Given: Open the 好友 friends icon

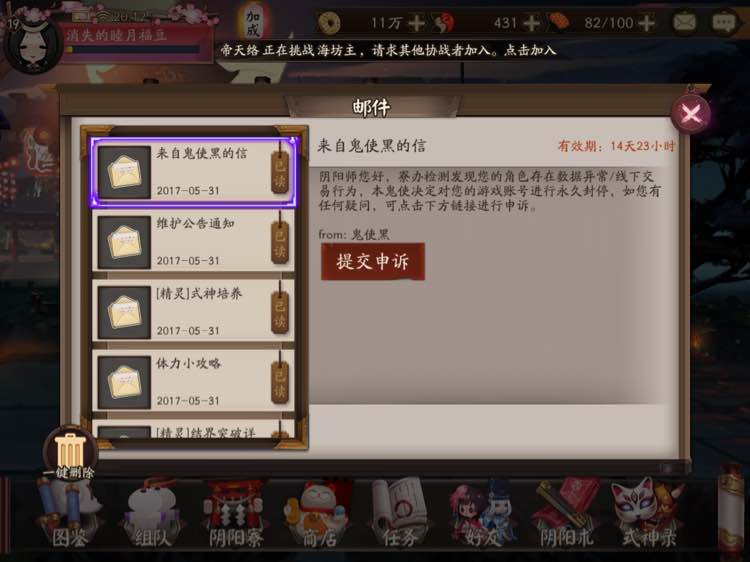Looking at the screenshot, I should [483, 514].
